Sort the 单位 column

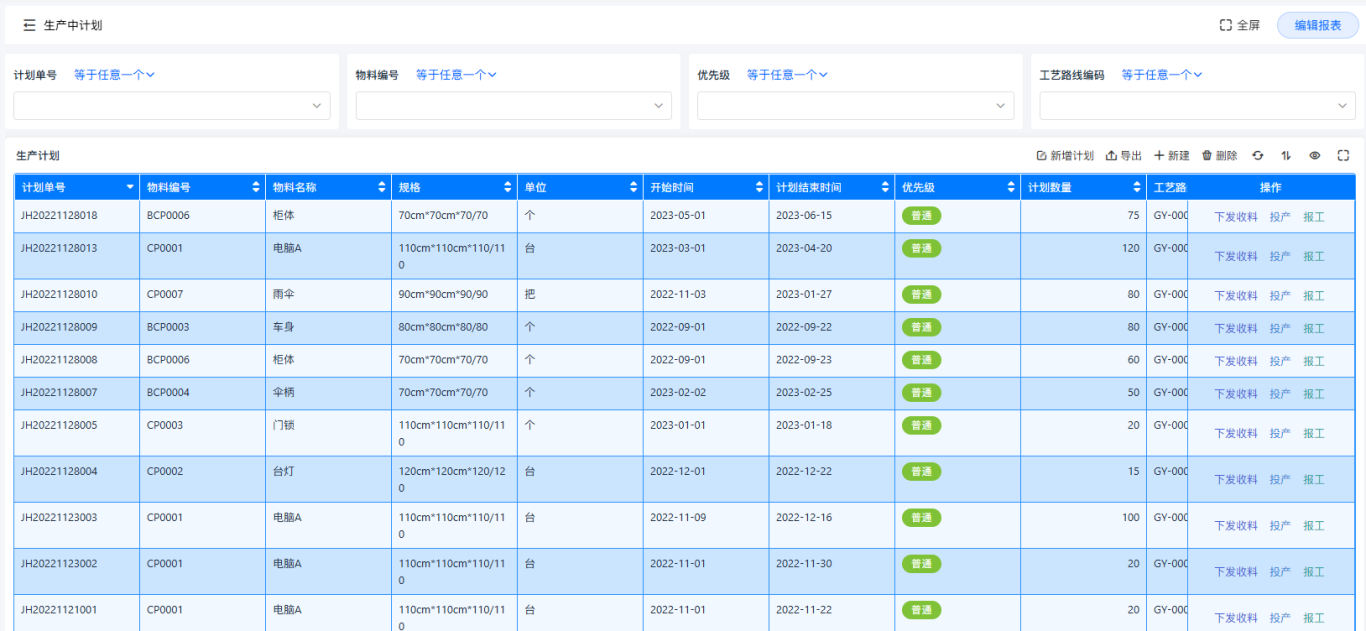click(x=634, y=188)
